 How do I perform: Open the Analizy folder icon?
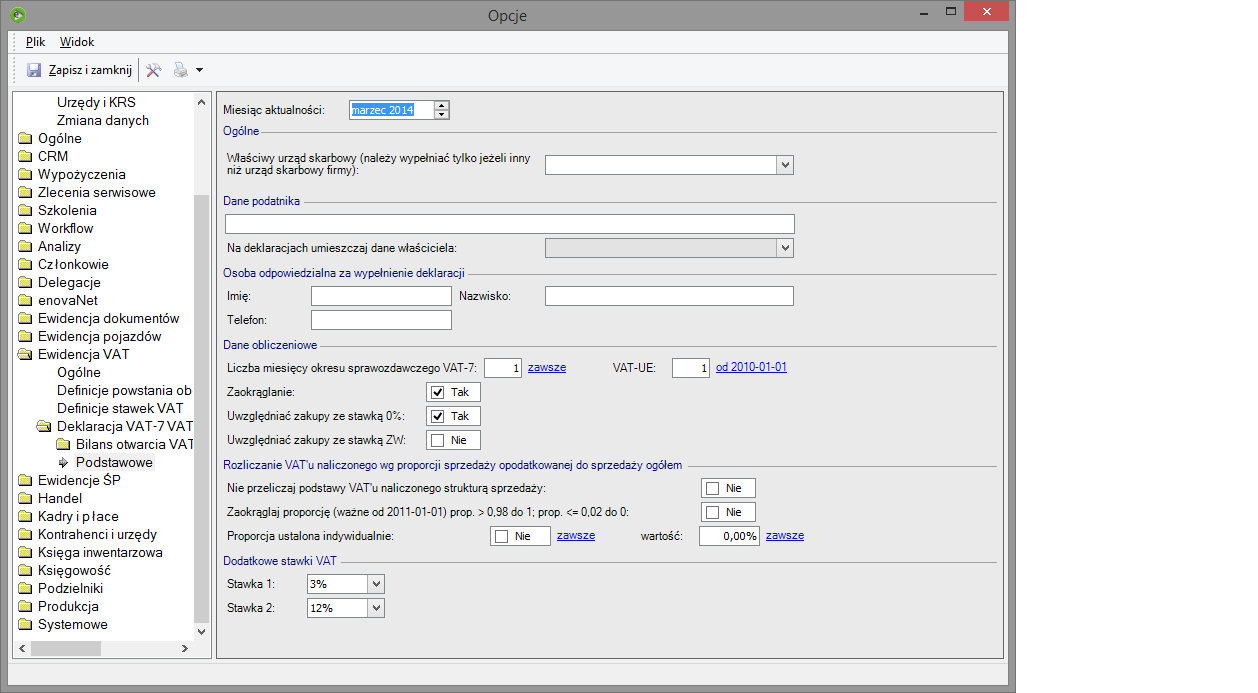26,247
